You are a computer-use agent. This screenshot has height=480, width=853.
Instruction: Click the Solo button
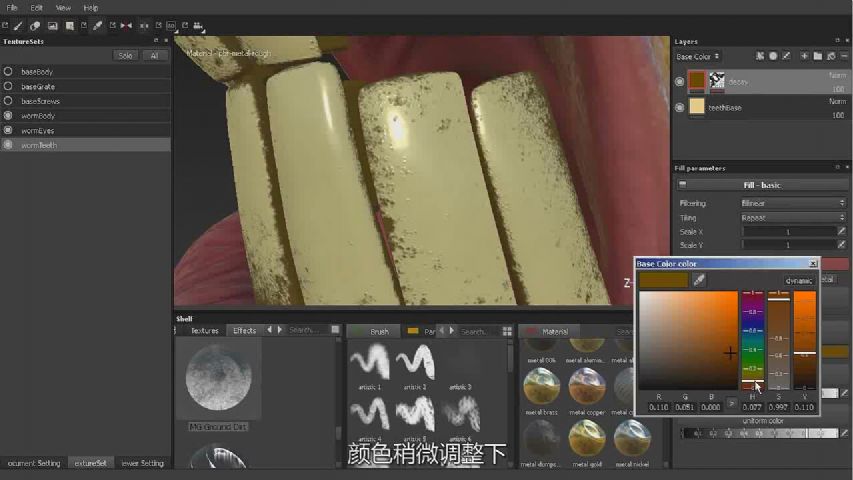click(x=125, y=56)
